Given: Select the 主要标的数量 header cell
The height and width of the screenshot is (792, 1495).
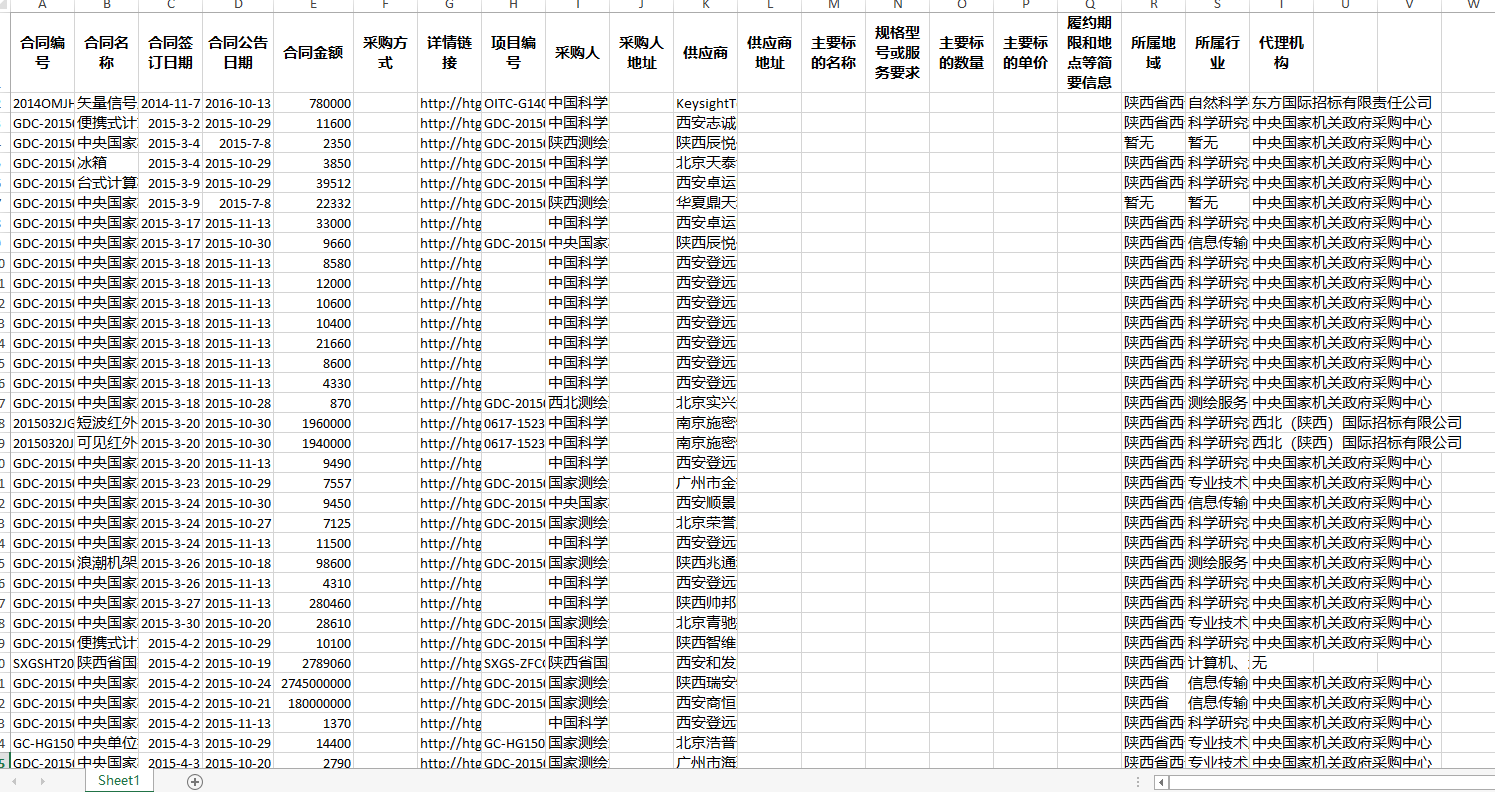Looking at the screenshot, I should pos(961,53).
